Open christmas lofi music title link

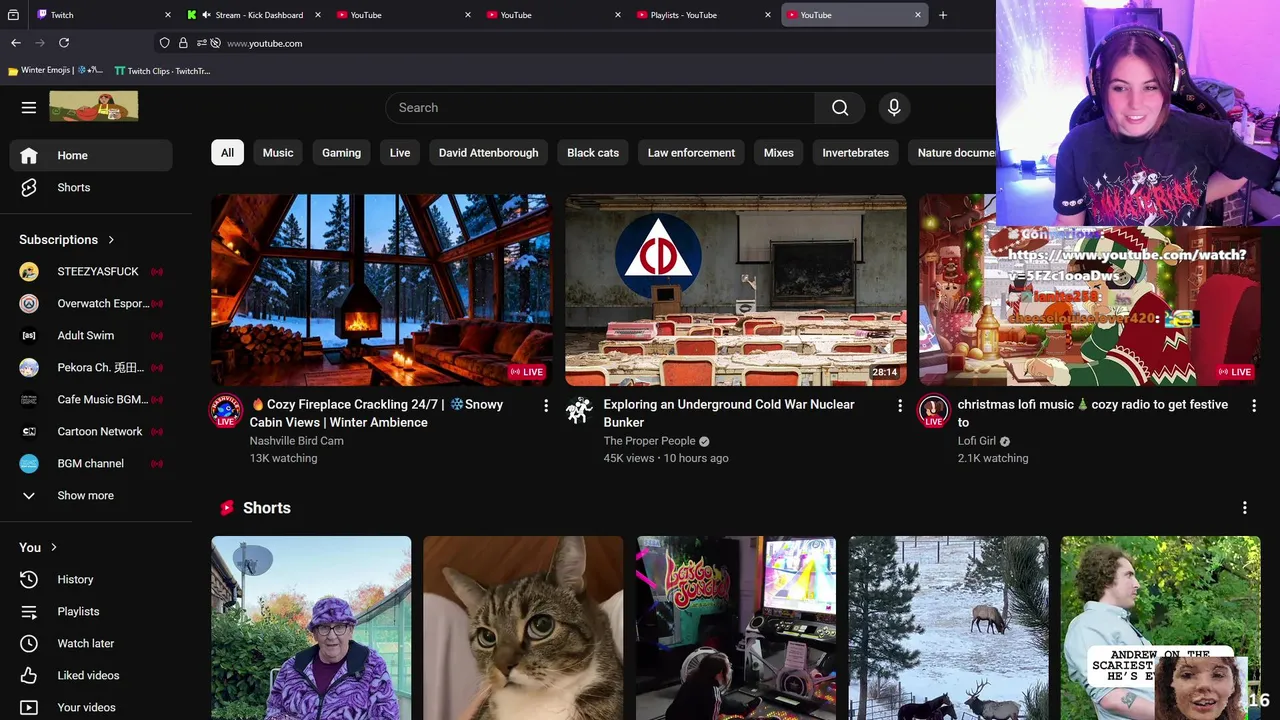point(1093,413)
